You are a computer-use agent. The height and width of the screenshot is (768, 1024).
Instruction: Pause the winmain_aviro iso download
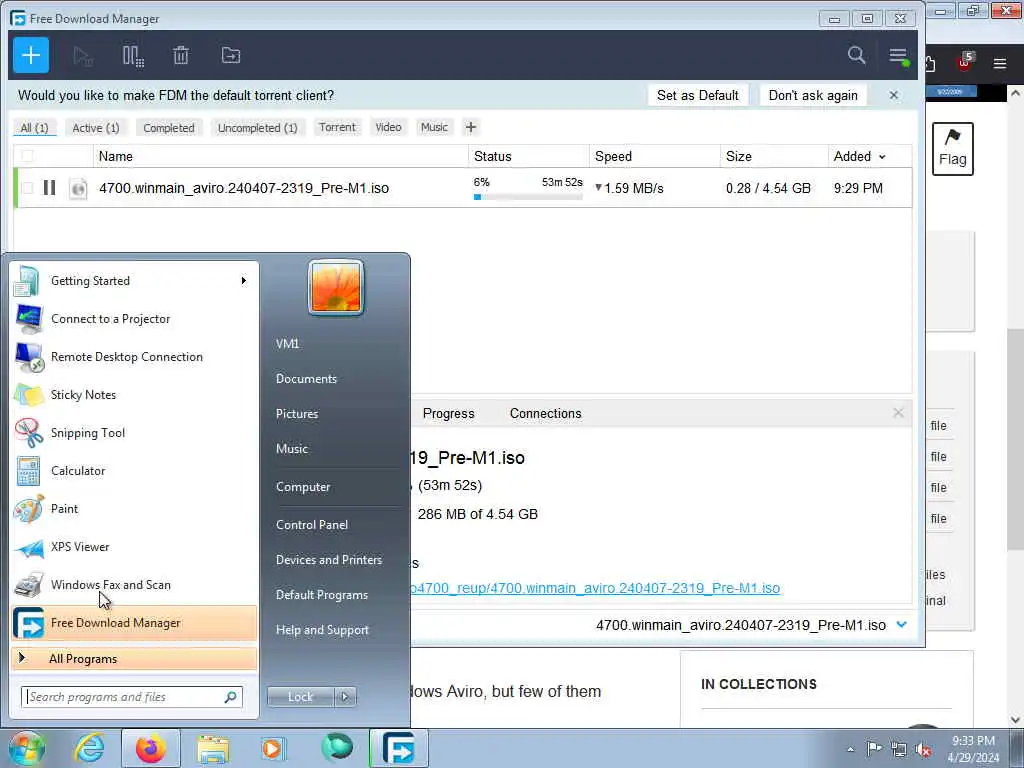tap(49, 188)
